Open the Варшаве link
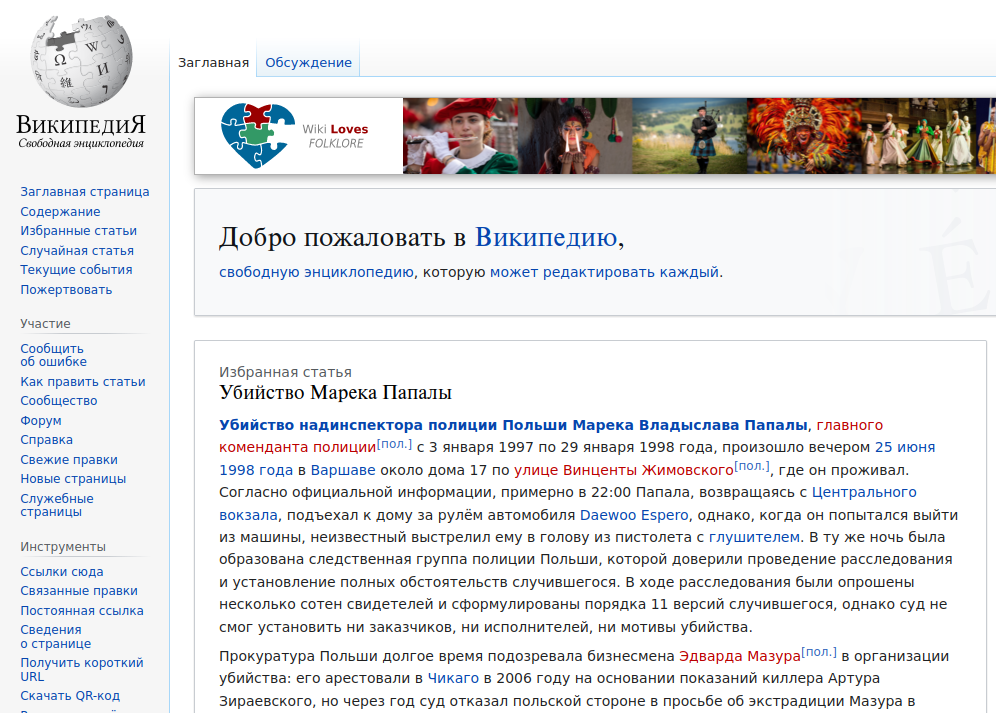This screenshot has width=996, height=713. [343, 470]
